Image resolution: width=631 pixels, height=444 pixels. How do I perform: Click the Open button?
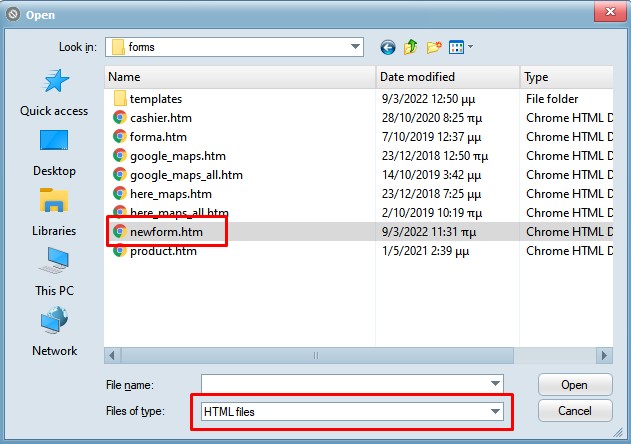pos(575,385)
